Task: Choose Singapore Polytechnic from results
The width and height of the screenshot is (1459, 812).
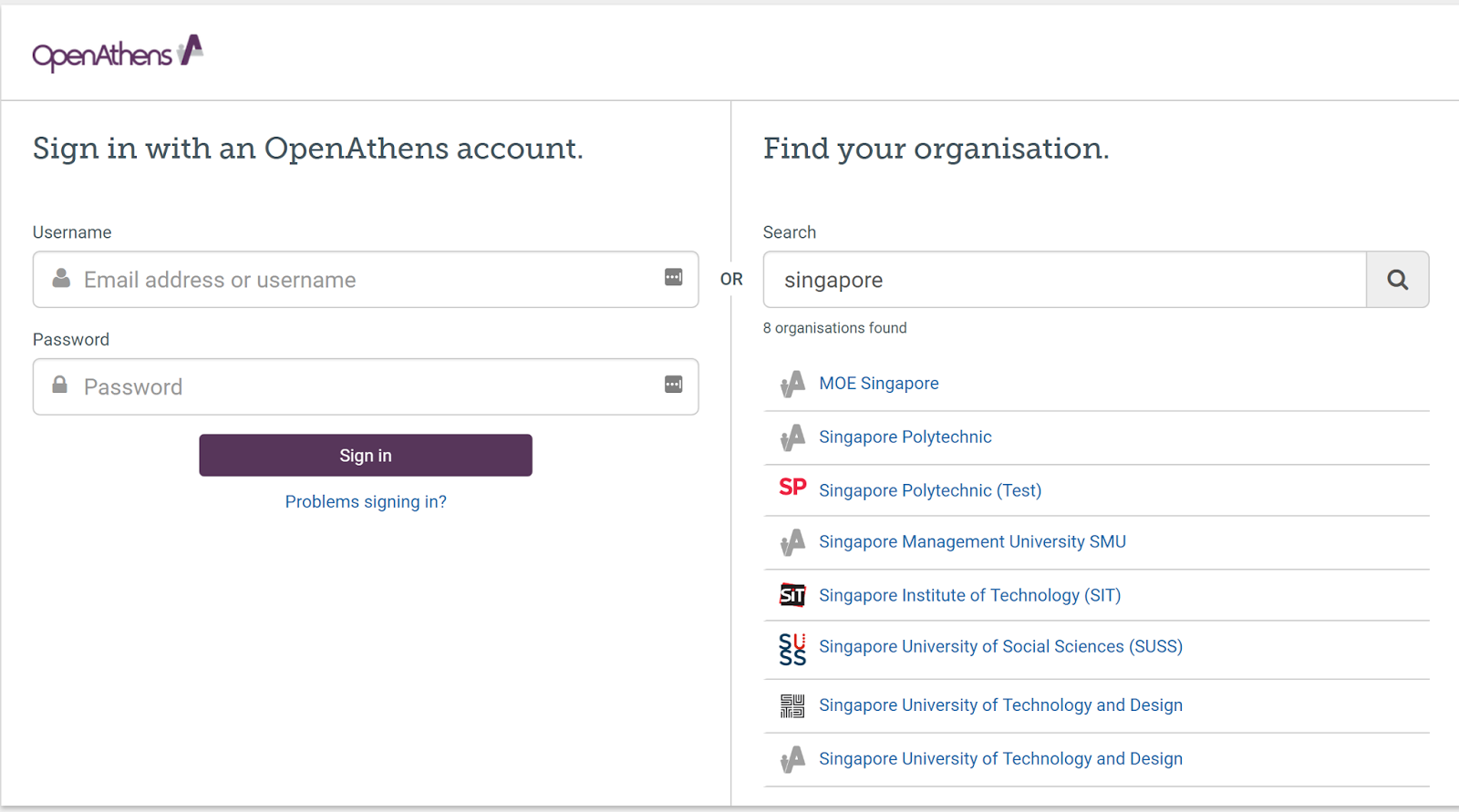Action: point(905,437)
